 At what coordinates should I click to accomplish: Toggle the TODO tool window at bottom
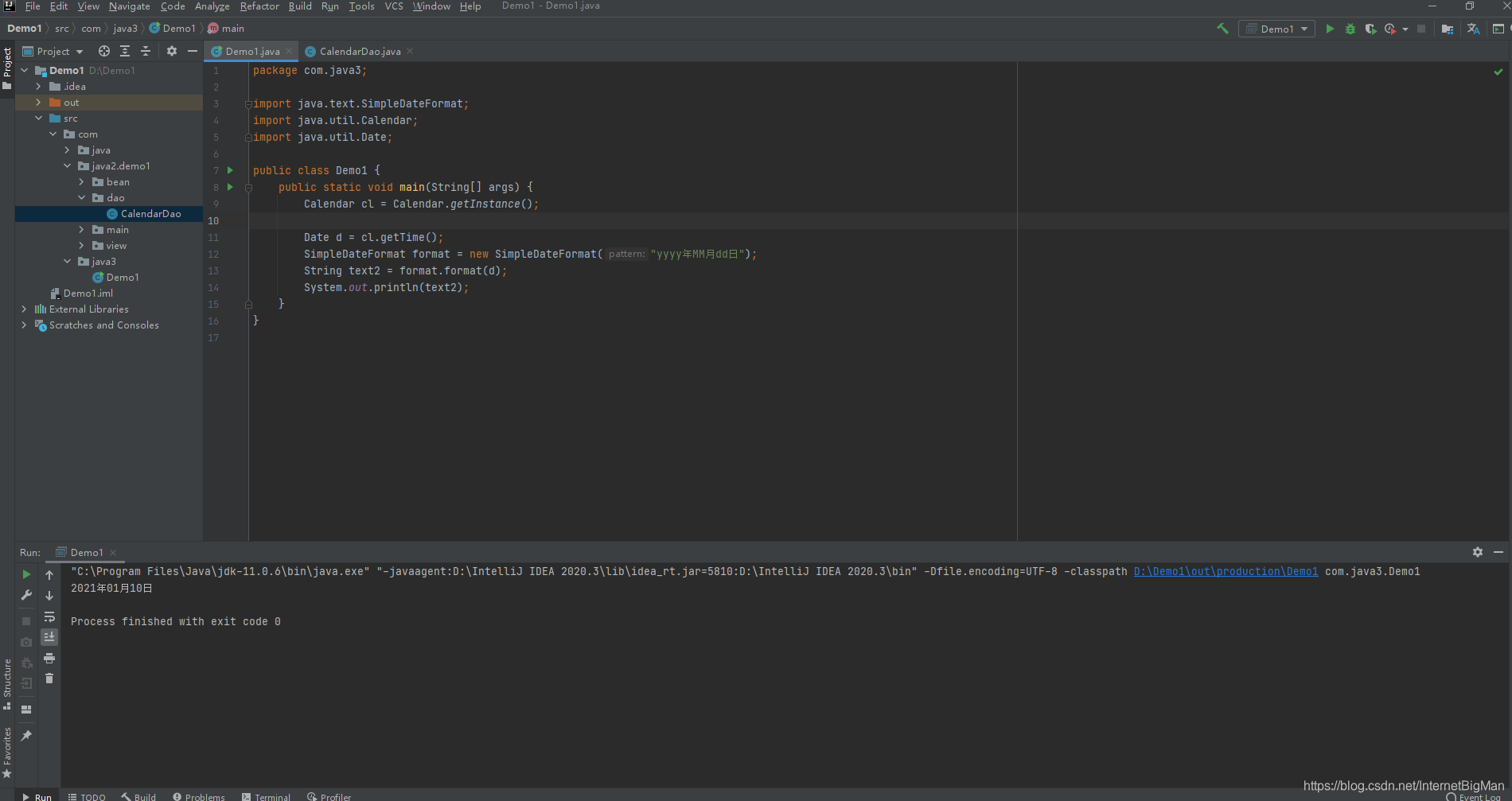(x=87, y=796)
